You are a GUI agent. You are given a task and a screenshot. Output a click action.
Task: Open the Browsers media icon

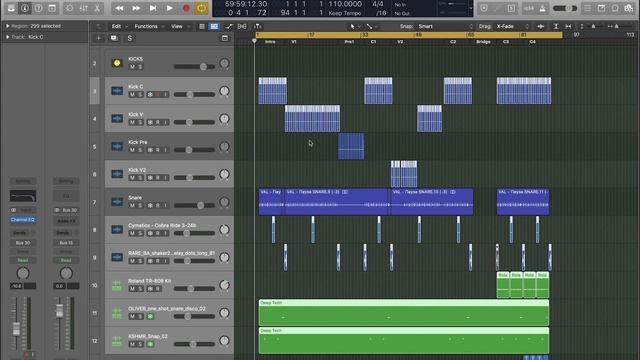tap(629, 8)
